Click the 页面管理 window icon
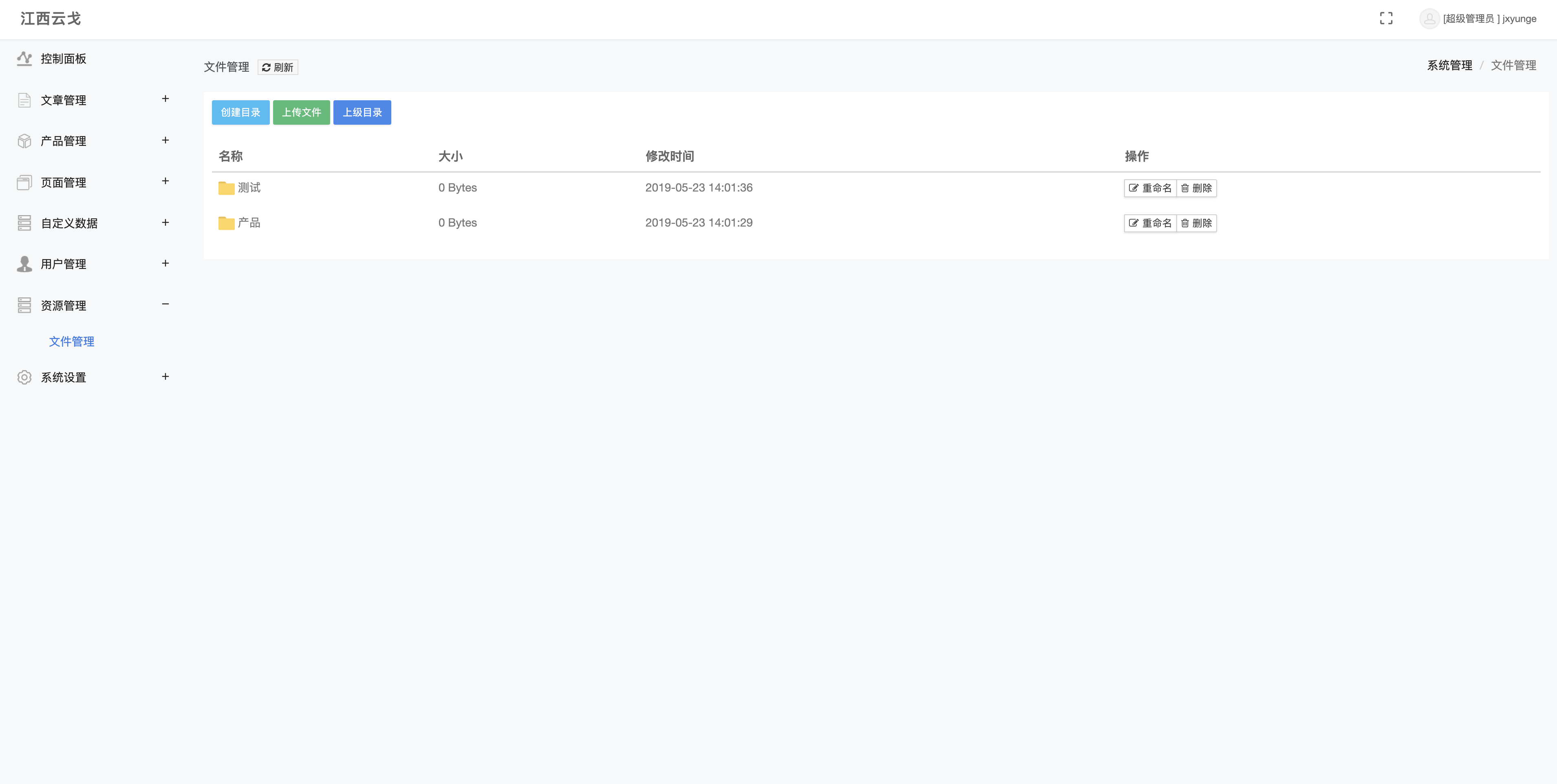Viewport: 1557px width, 784px height. tap(24, 183)
